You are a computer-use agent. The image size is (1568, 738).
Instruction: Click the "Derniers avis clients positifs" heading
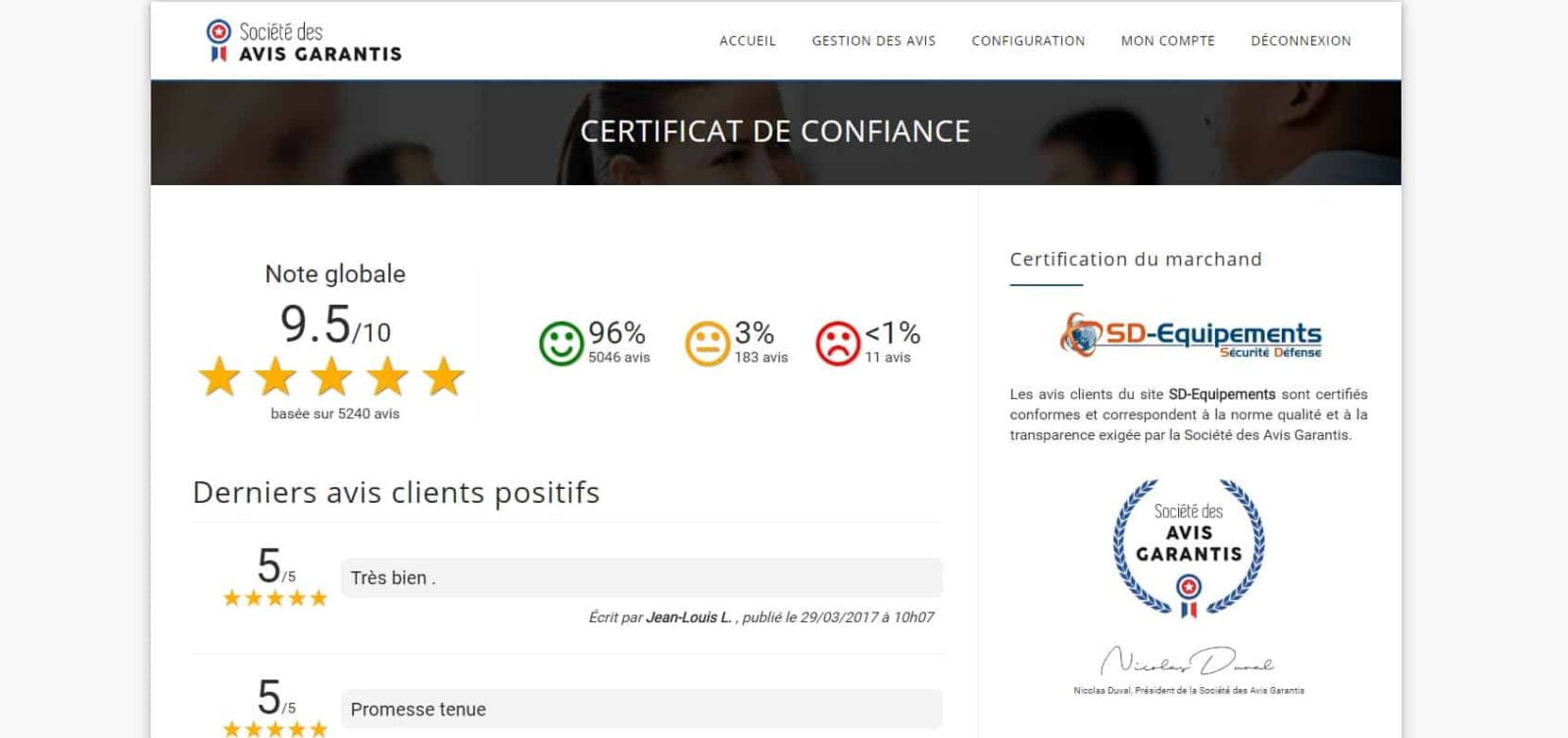click(x=396, y=492)
